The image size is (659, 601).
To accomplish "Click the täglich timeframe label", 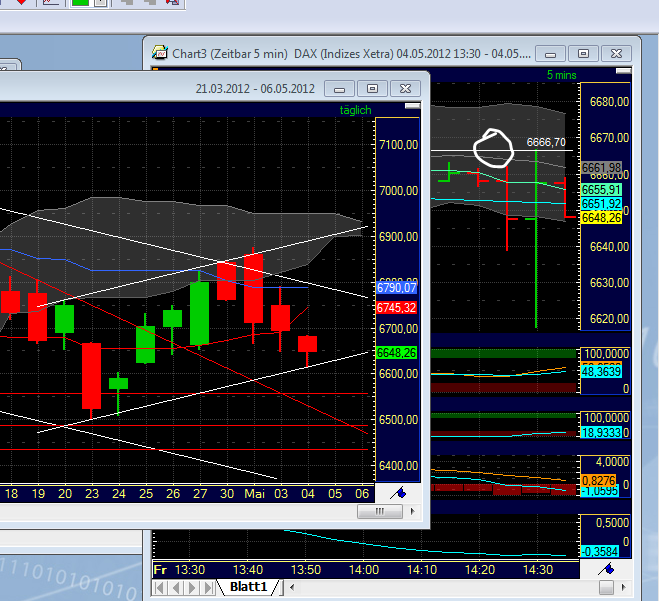I will tap(356, 110).
